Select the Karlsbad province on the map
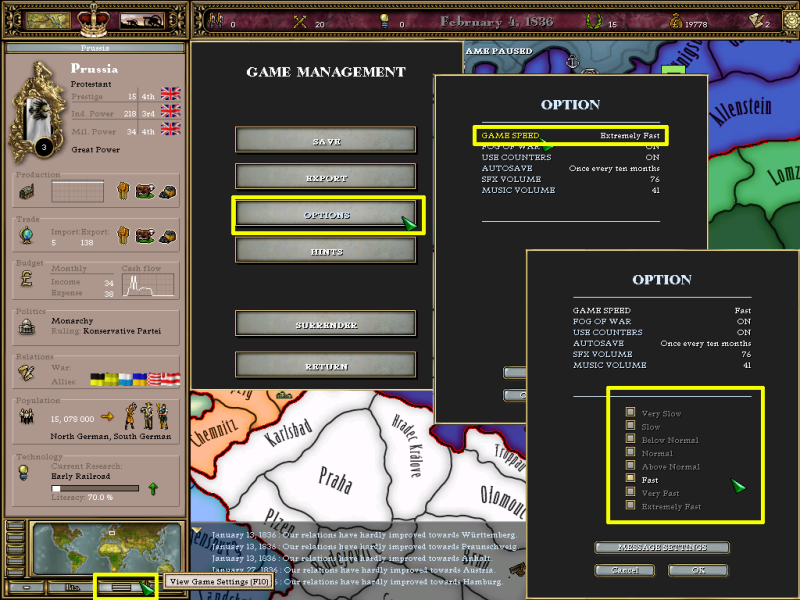The image size is (800, 600). [288, 433]
